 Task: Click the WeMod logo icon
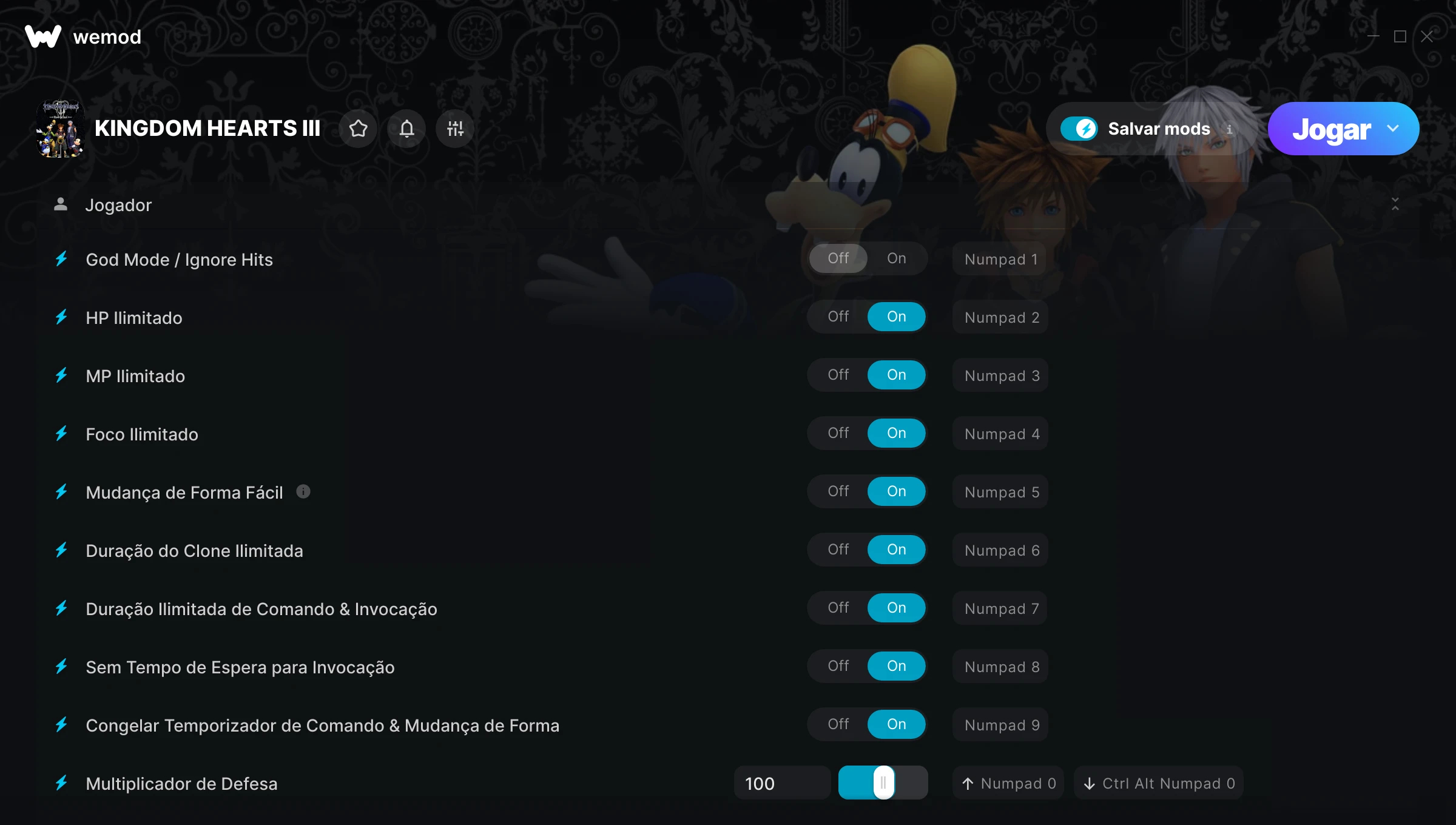[x=43, y=36]
